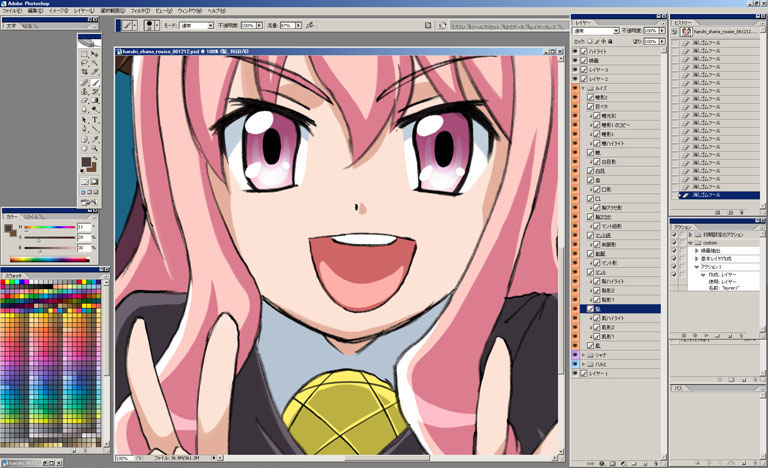Click the foreground color swatch in toolbox
Screen dimensions: 768x468
(85, 161)
